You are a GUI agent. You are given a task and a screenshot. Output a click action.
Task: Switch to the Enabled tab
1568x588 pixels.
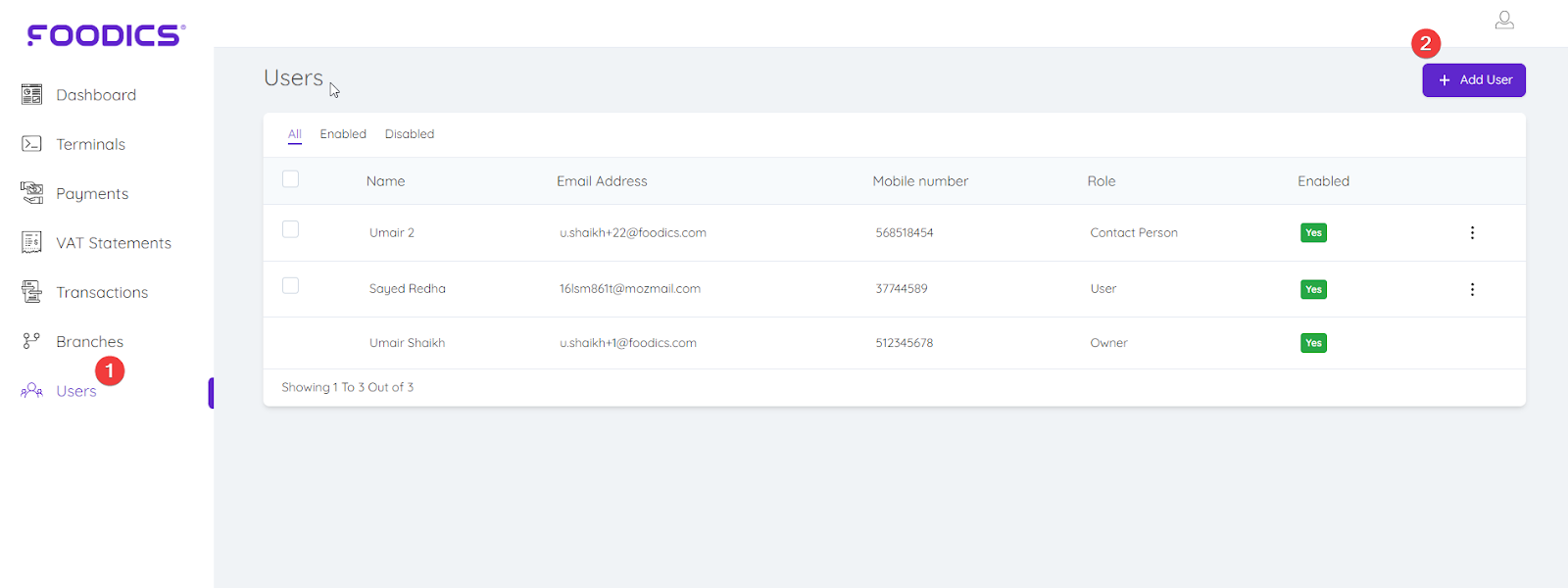[x=343, y=134]
